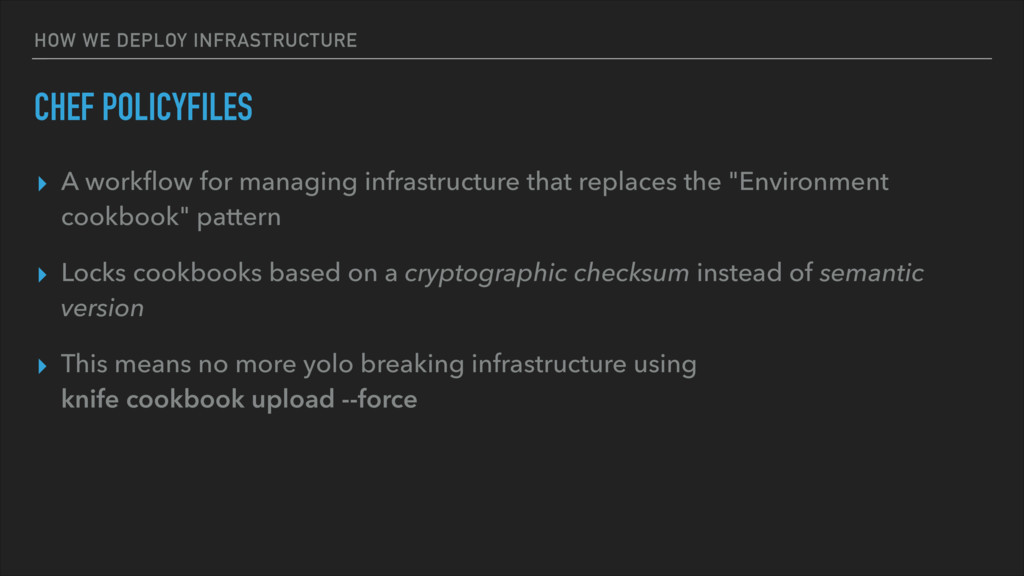1024x576 pixels.
Task: Click the italic phrase 'cryptographic checksum'
Action: 547,273
